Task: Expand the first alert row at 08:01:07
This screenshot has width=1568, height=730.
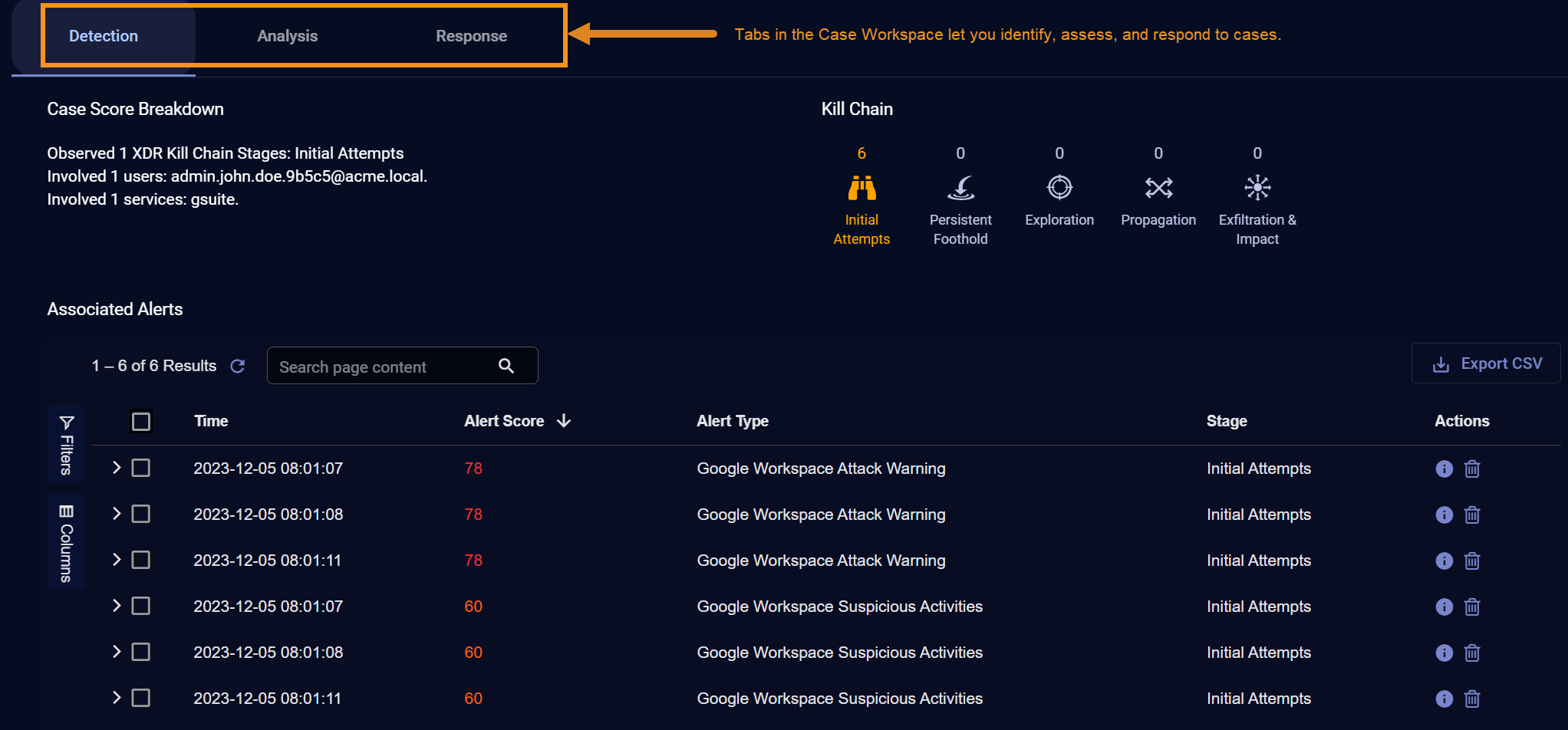Action: pos(117,468)
